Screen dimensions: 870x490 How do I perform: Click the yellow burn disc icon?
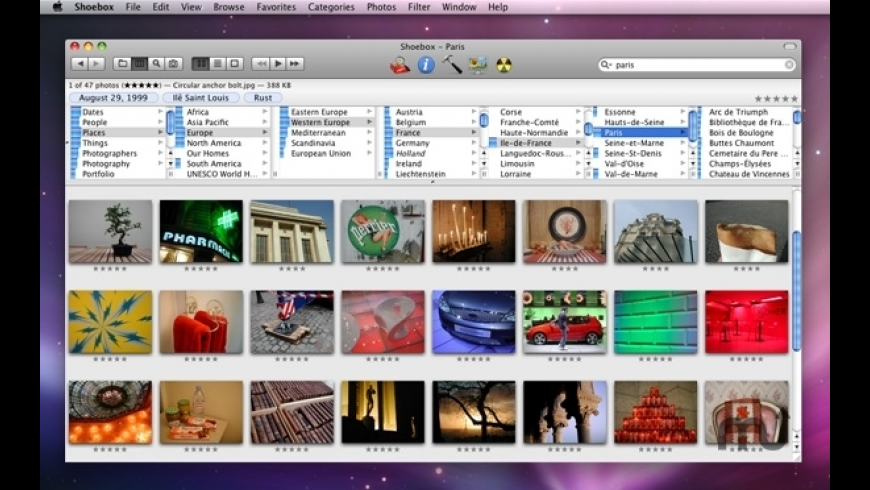(x=504, y=65)
